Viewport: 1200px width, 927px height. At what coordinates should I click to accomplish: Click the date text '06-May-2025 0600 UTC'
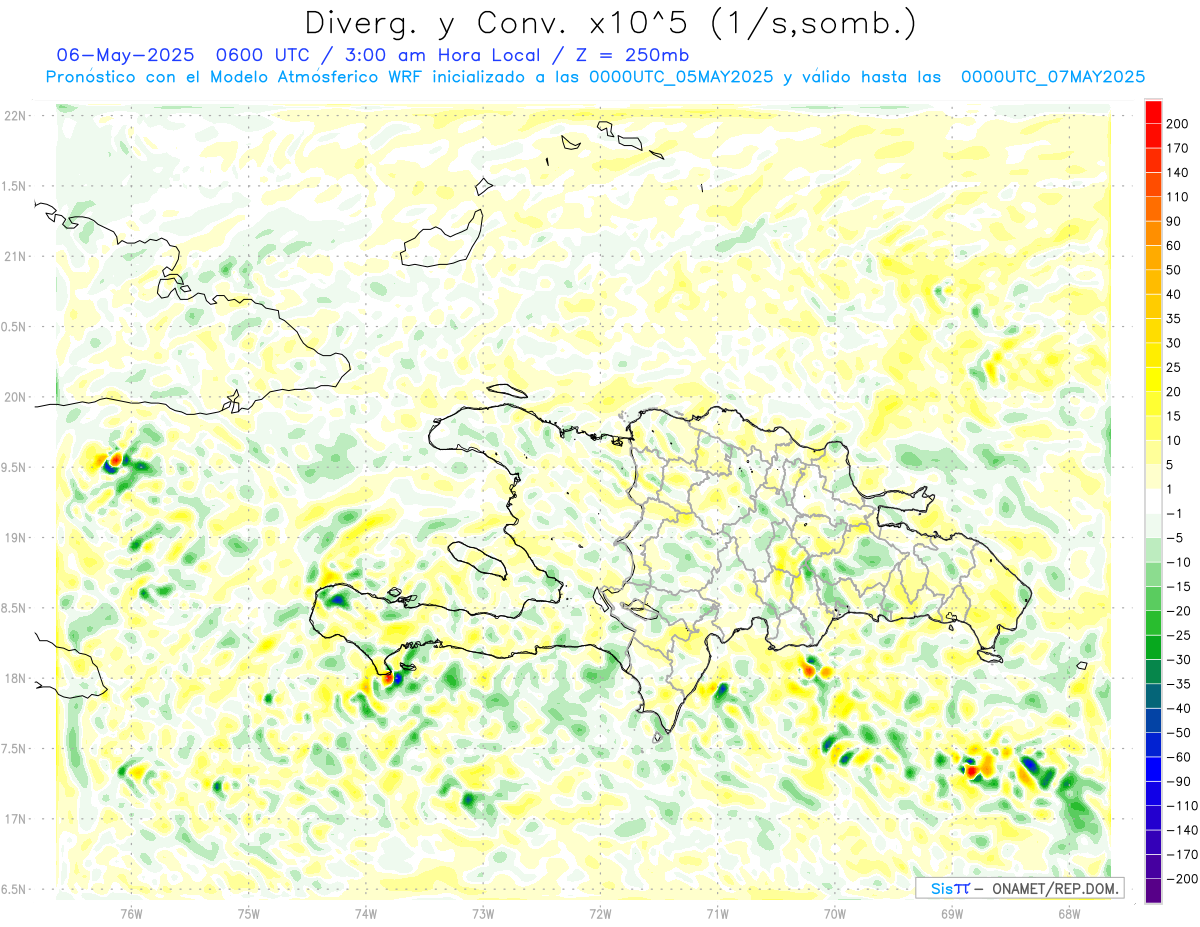[x=180, y=55]
